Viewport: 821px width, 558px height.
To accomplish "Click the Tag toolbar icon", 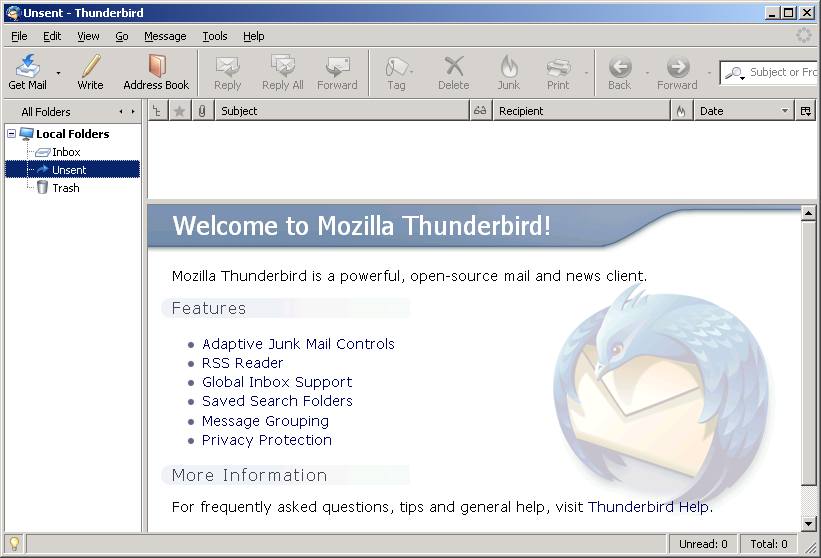I will pos(396,66).
